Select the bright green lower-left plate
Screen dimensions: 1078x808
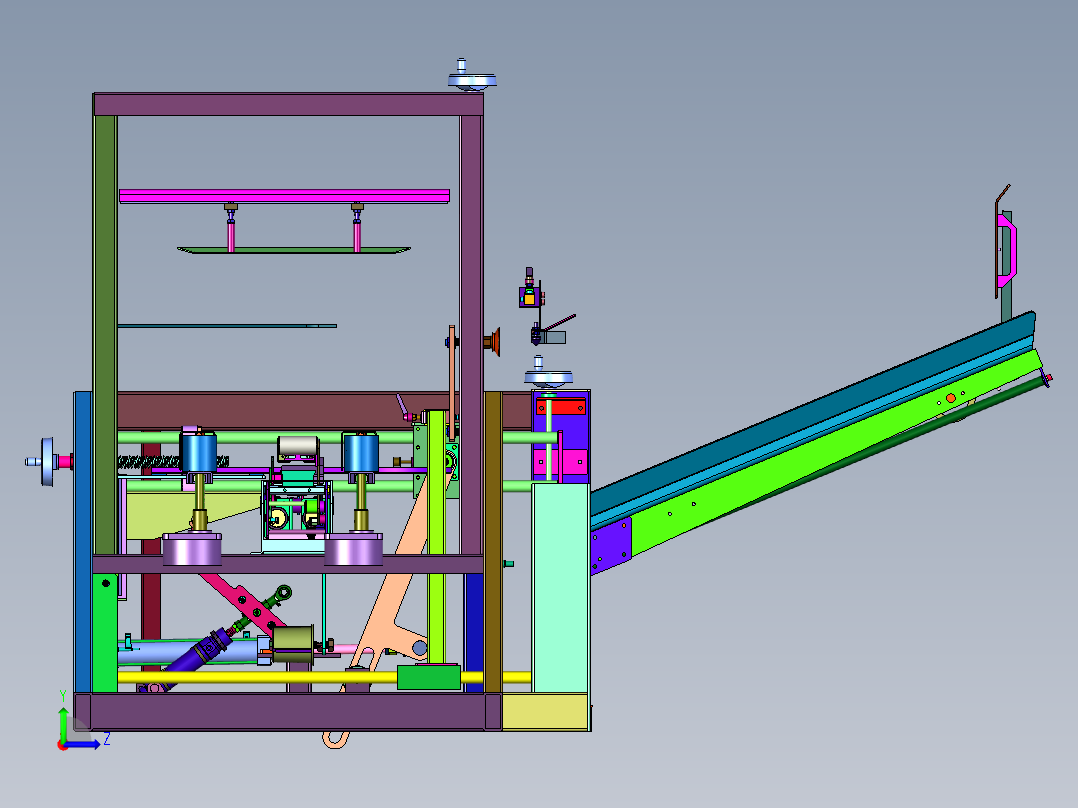click(104, 633)
